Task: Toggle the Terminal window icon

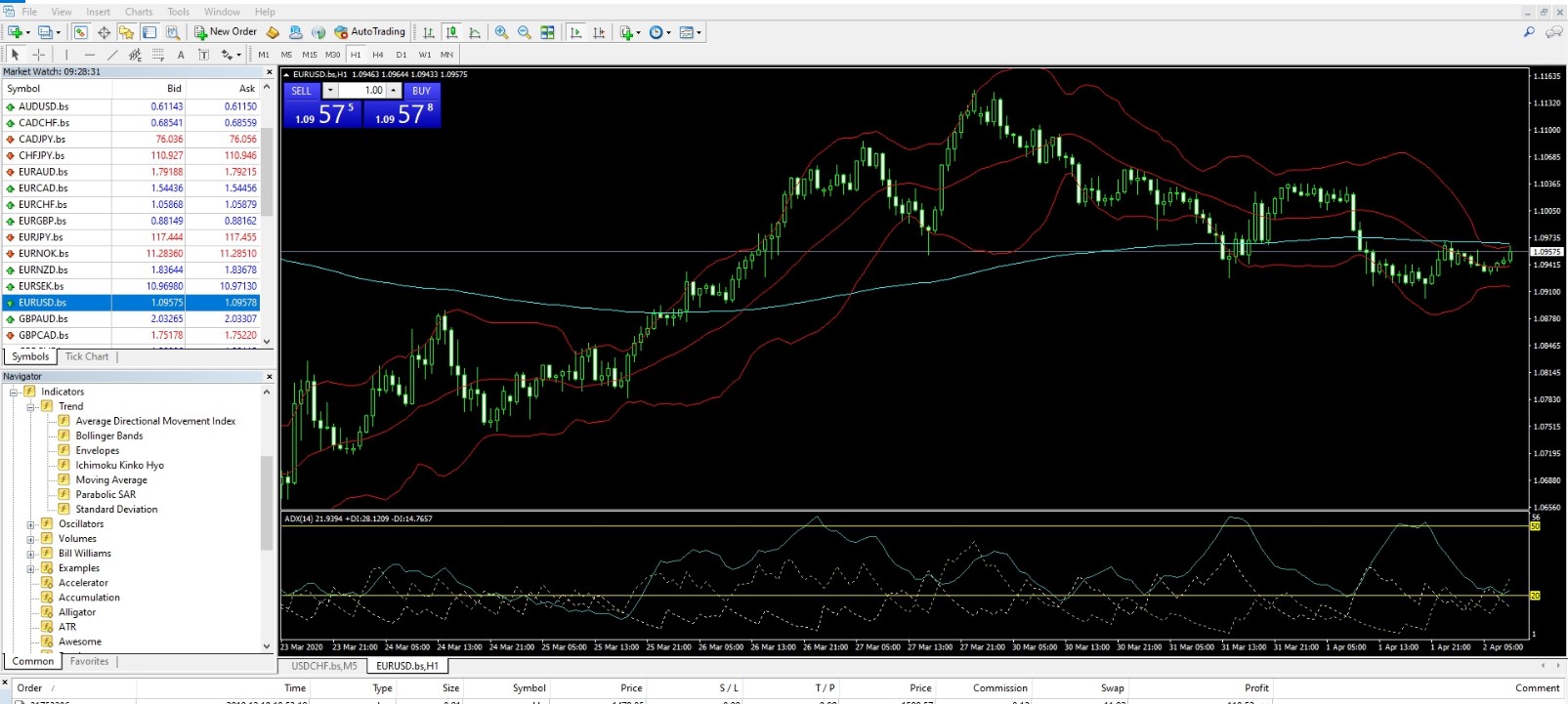Action: (149, 32)
